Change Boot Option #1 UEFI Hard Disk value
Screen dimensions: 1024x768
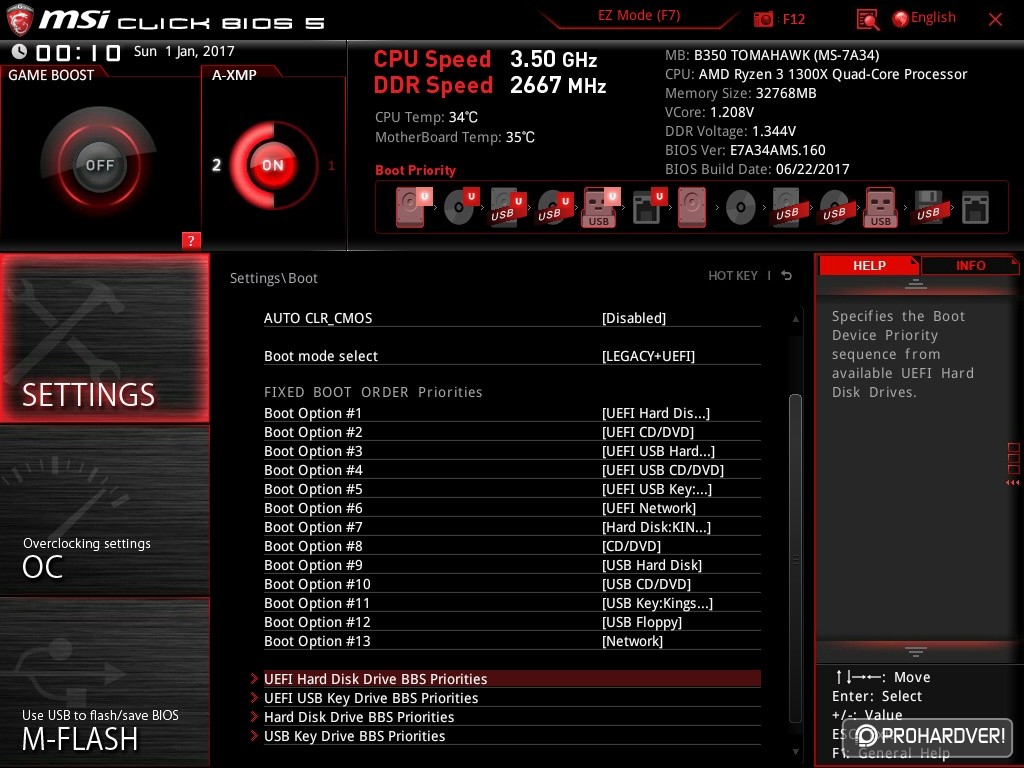pyautogui.click(x=655, y=413)
